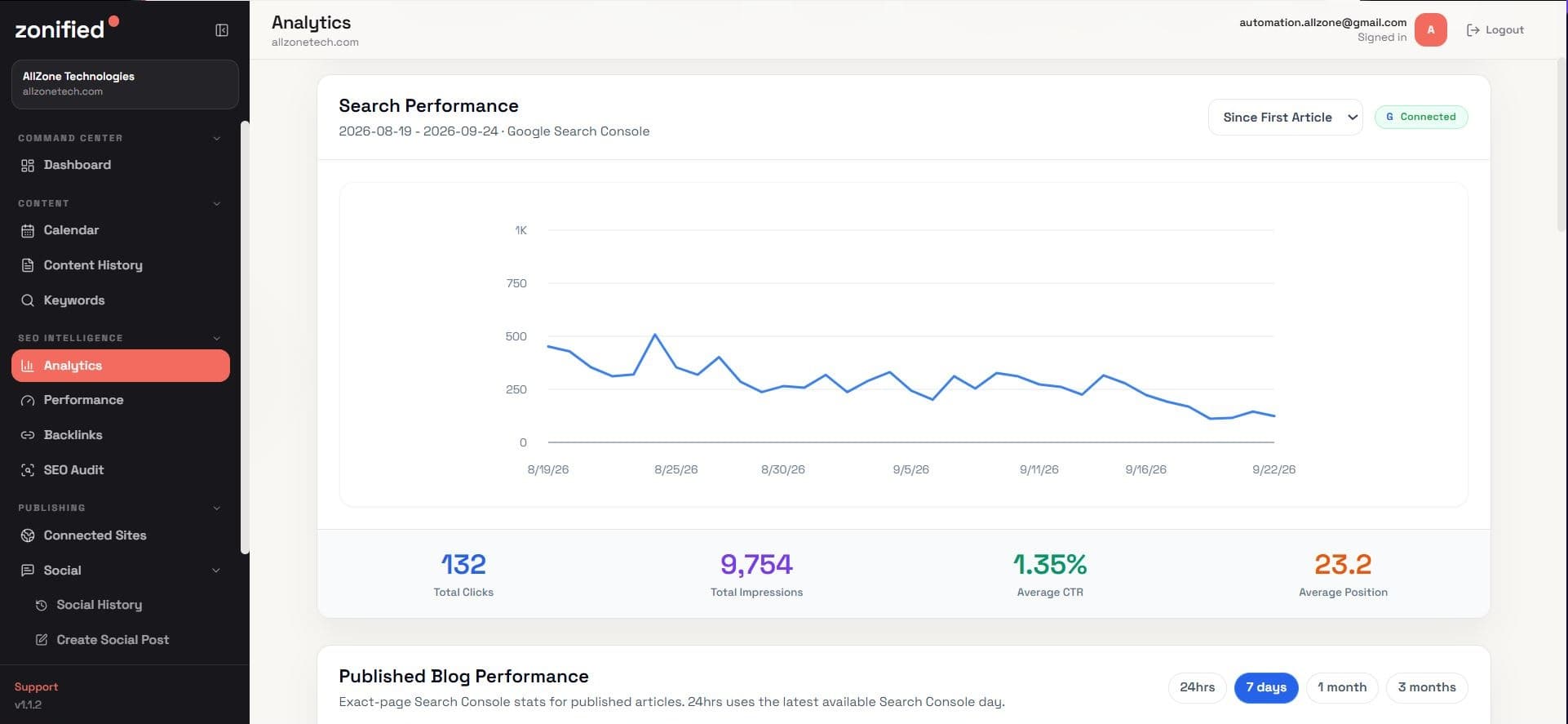Click the Connected status badge

pos(1421,117)
